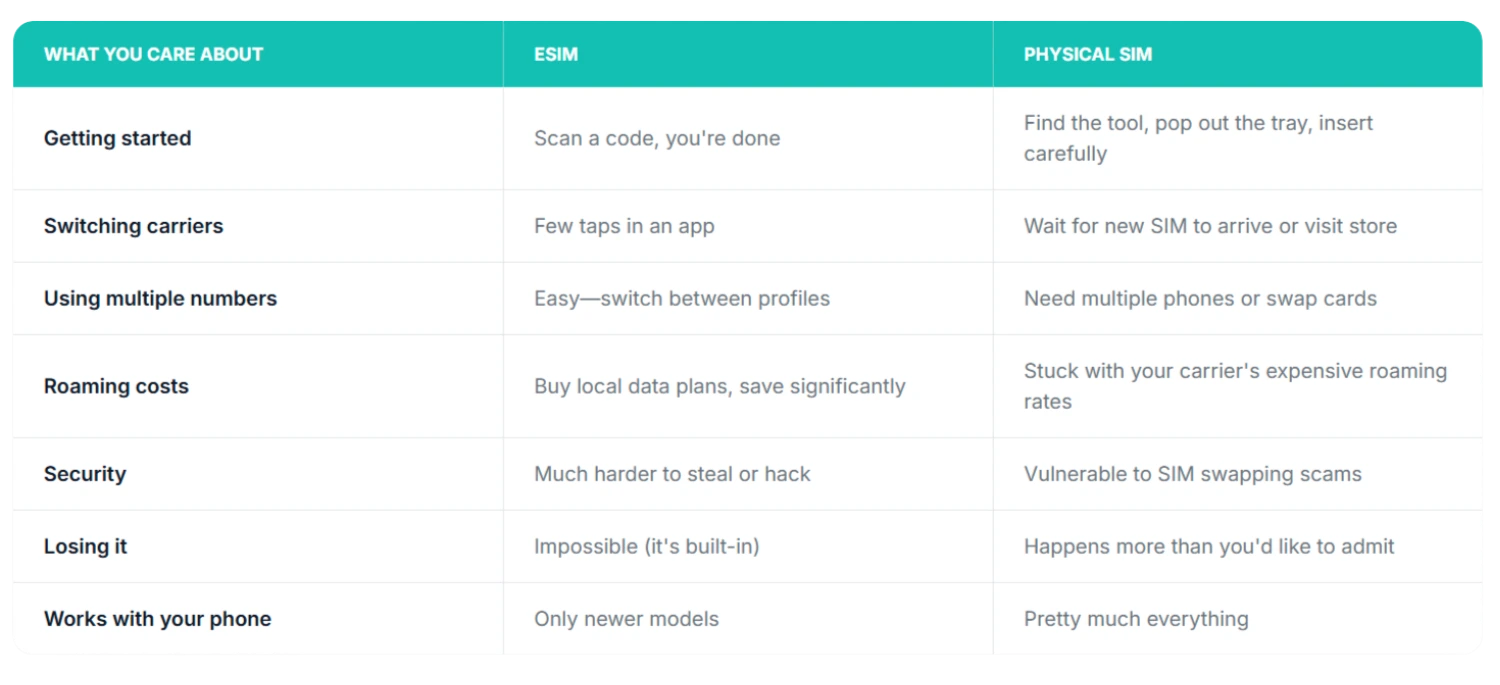This screenshot has width=1500, height=685.
Task: Select the 'Getting started' row label
Action: point(117,138)
